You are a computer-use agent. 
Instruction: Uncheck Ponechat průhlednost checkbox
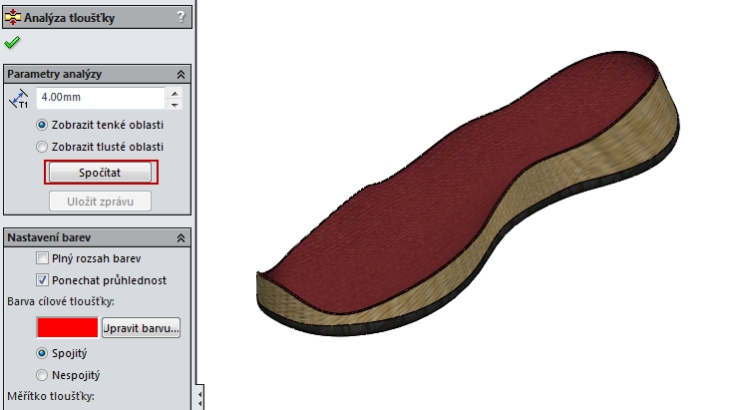pos(42,280)
